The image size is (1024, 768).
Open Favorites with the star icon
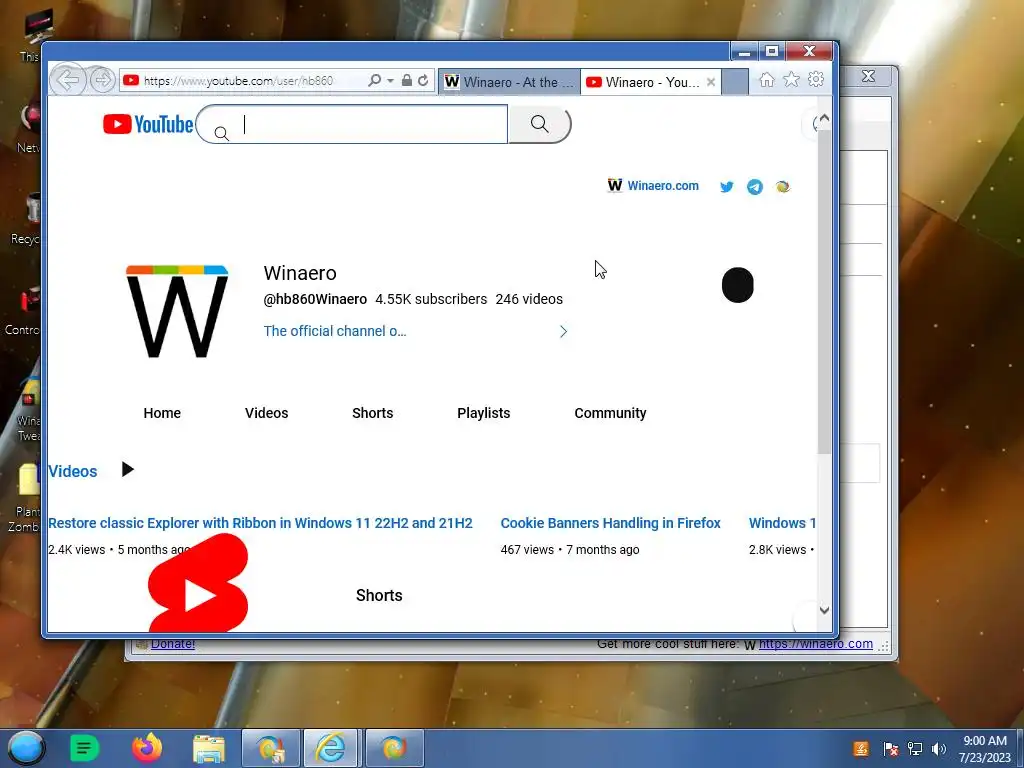click(792, 80)
